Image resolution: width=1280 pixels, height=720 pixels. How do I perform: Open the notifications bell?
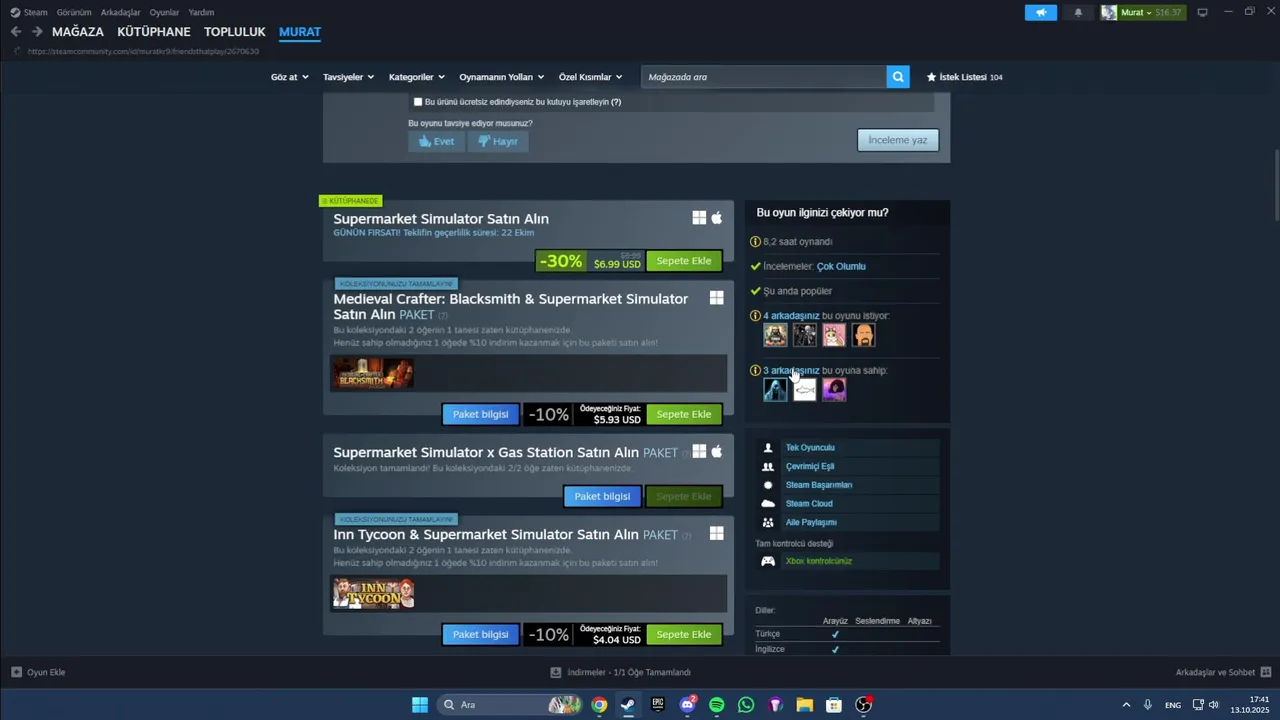pyautogui.click(x=1078, y=12)
